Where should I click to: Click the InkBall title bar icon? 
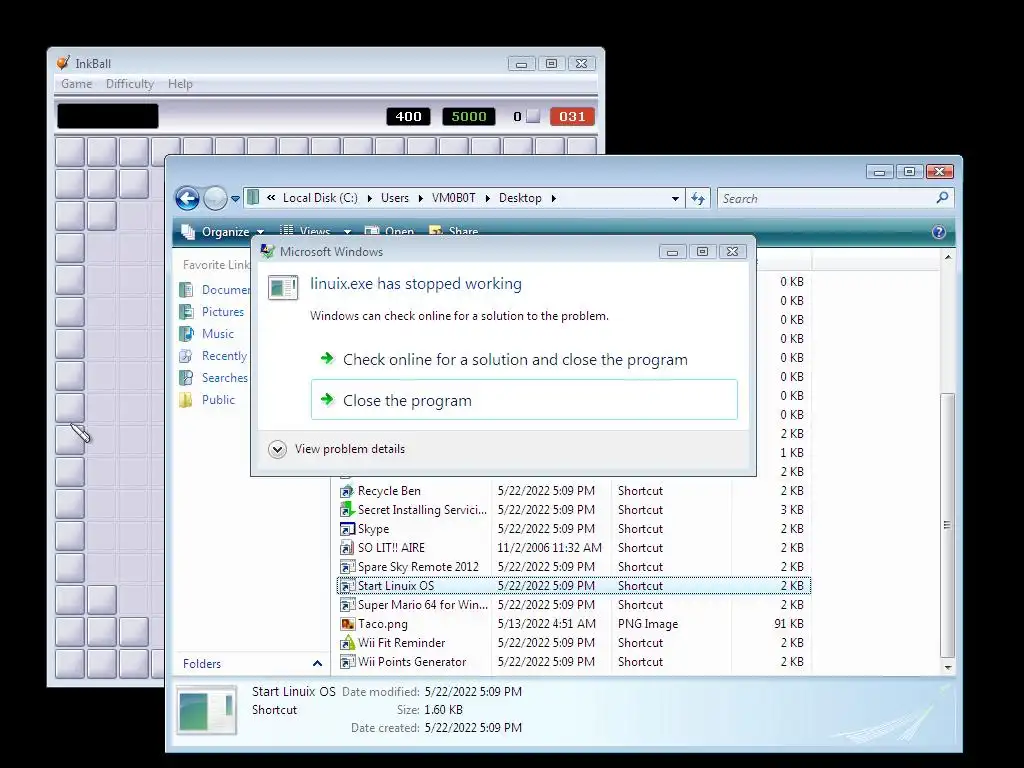(63, 63)
